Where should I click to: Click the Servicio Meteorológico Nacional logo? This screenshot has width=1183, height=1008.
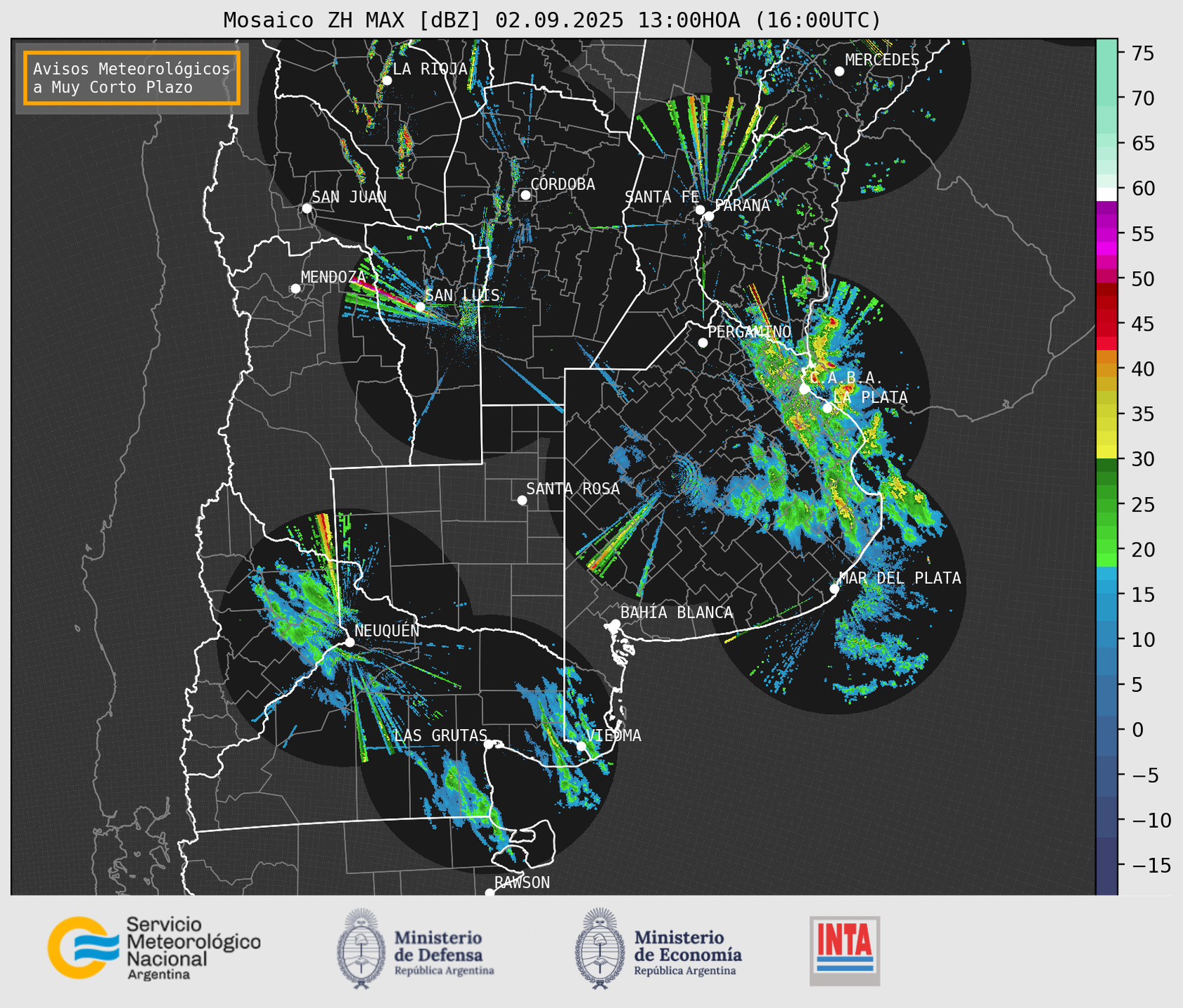(x=154, y=948)
